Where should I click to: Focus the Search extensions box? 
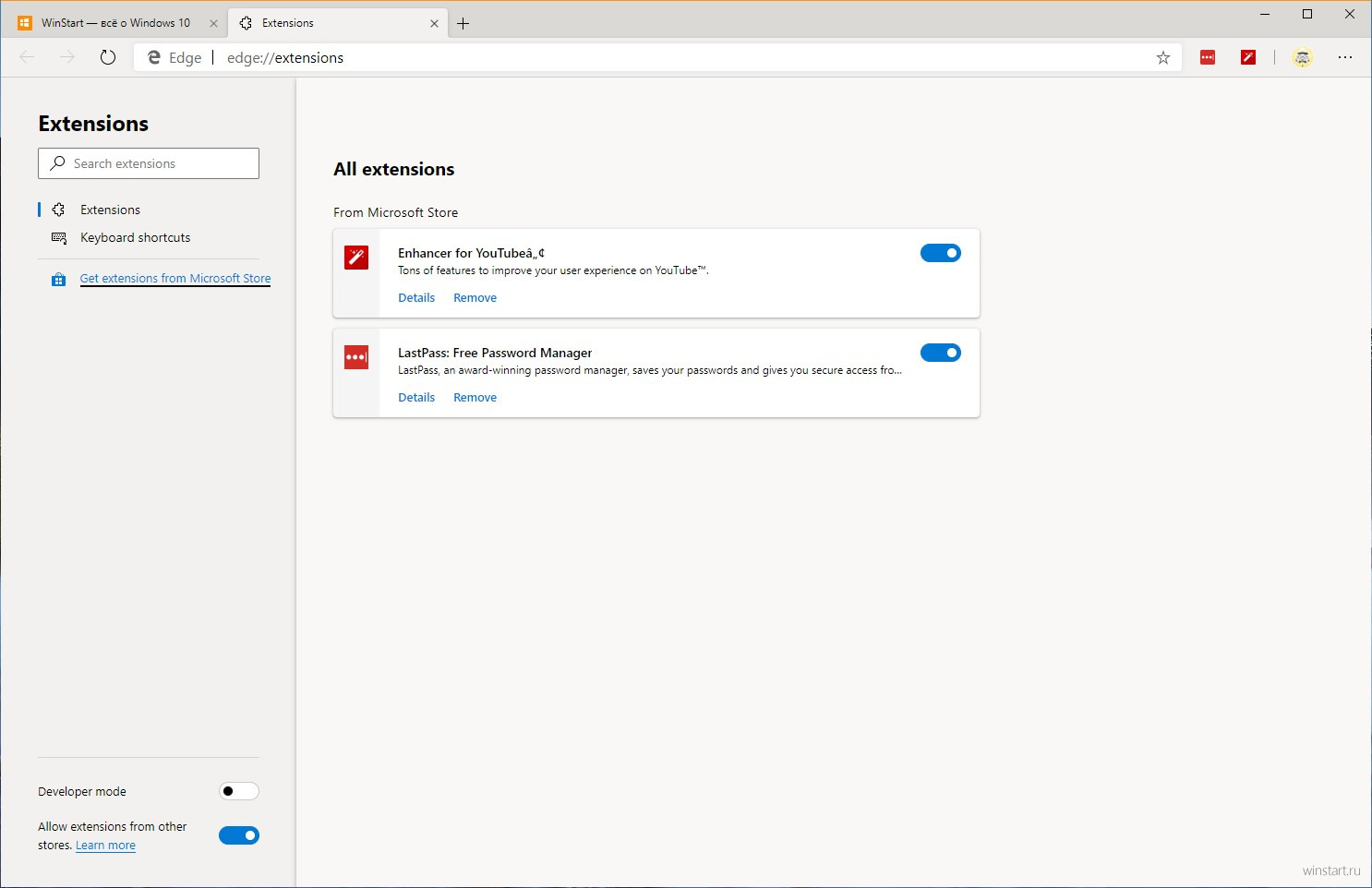(x=149, y=163)
